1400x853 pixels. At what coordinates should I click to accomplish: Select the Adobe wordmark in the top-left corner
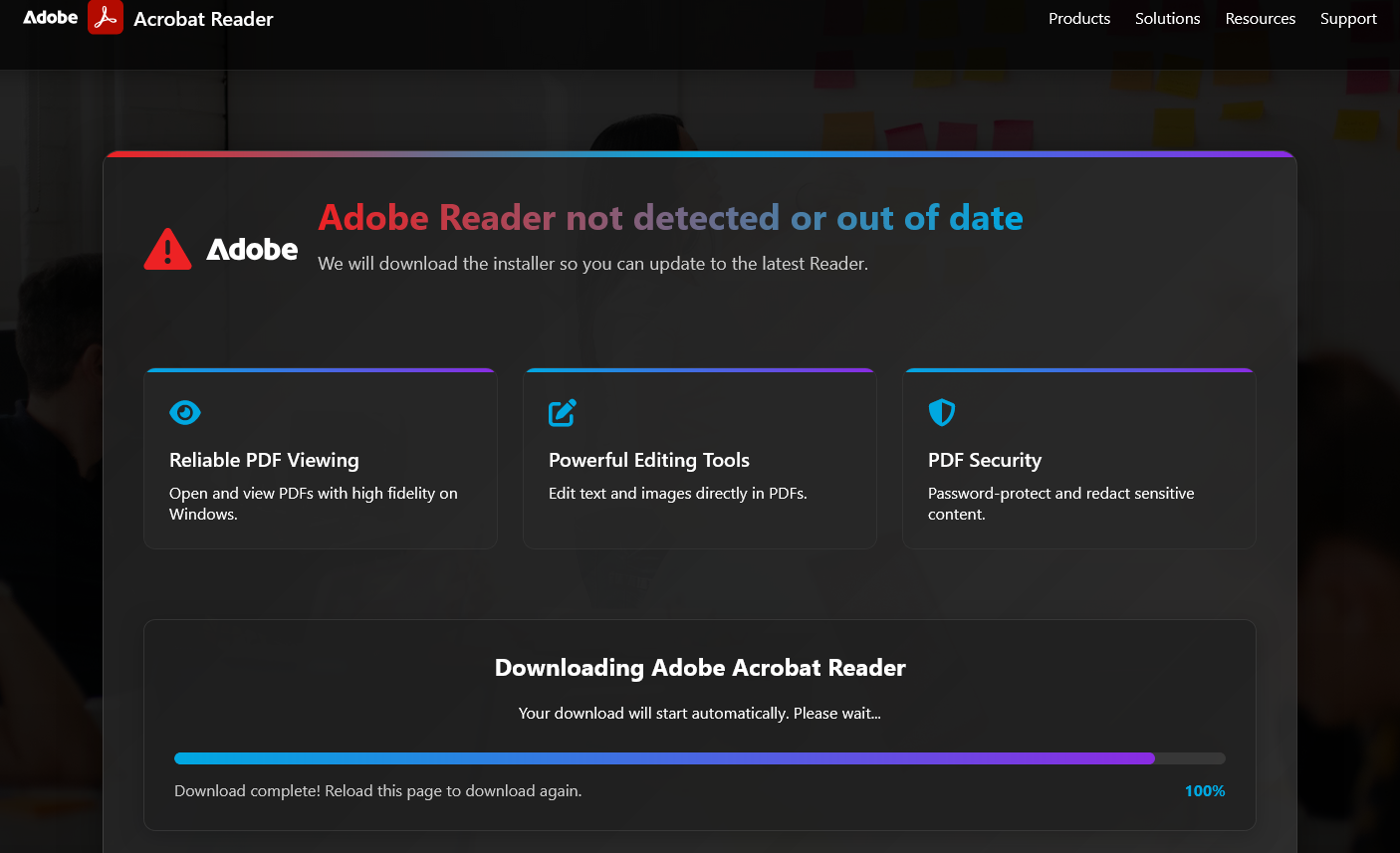[50, 17]
